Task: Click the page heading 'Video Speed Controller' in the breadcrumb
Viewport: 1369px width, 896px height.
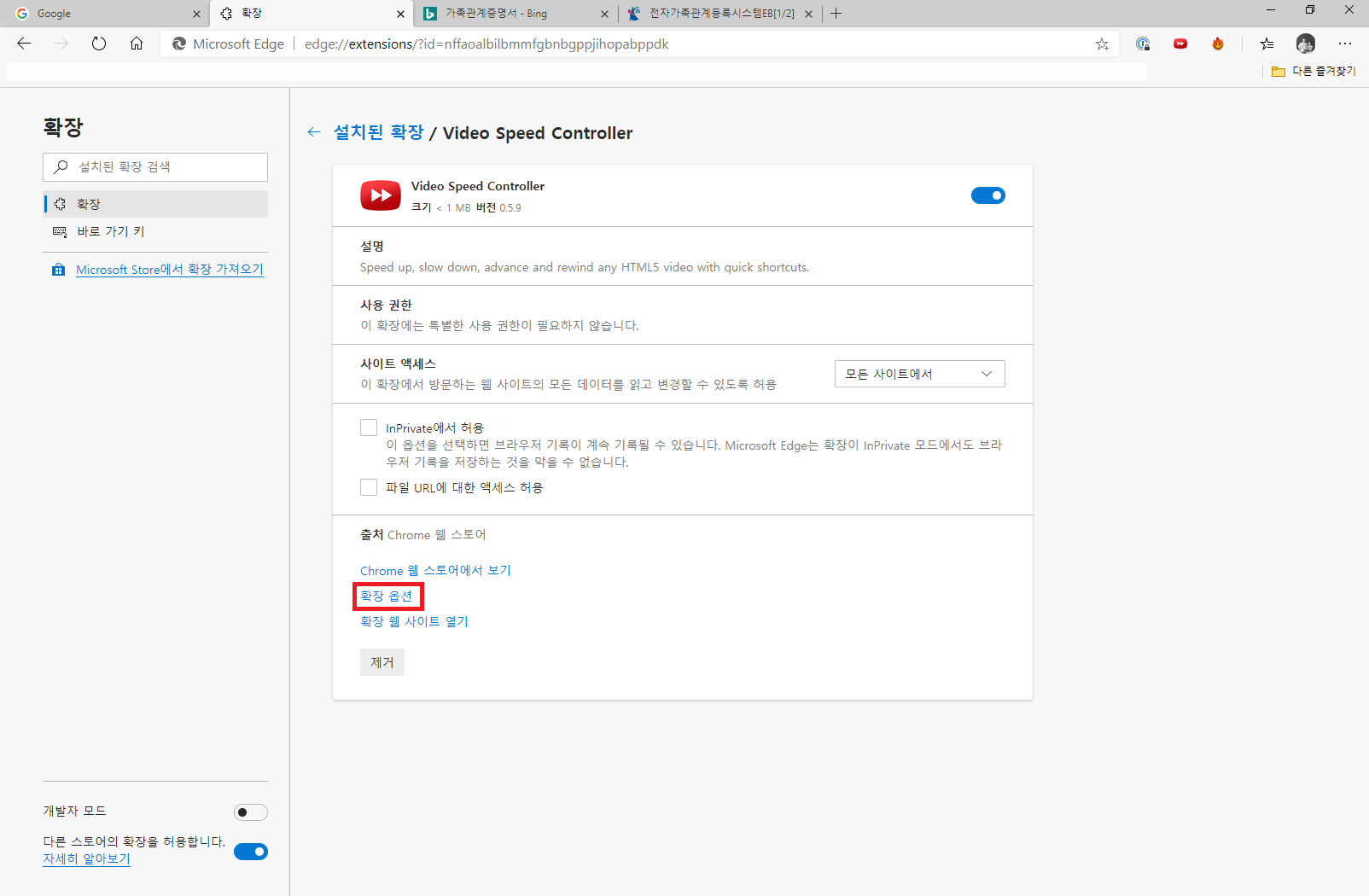Action: 538,132
